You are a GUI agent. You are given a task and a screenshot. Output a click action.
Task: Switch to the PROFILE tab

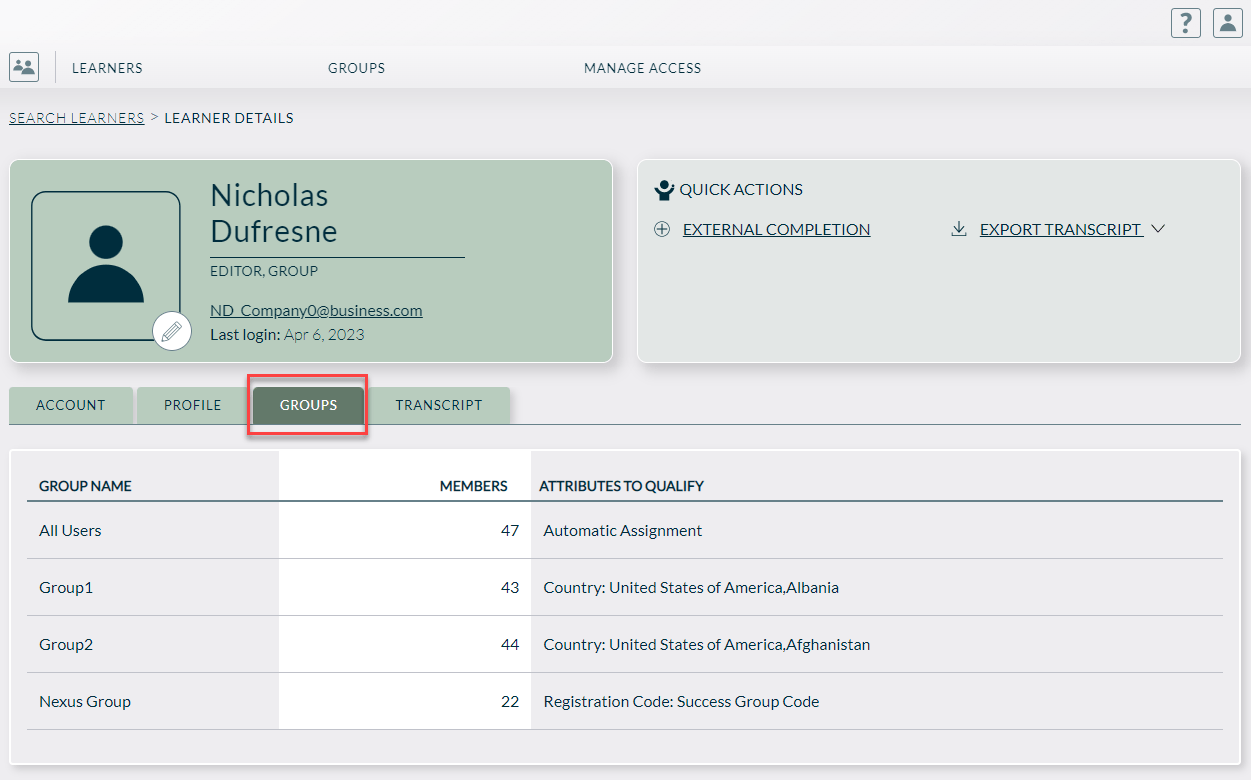[193, 405]
